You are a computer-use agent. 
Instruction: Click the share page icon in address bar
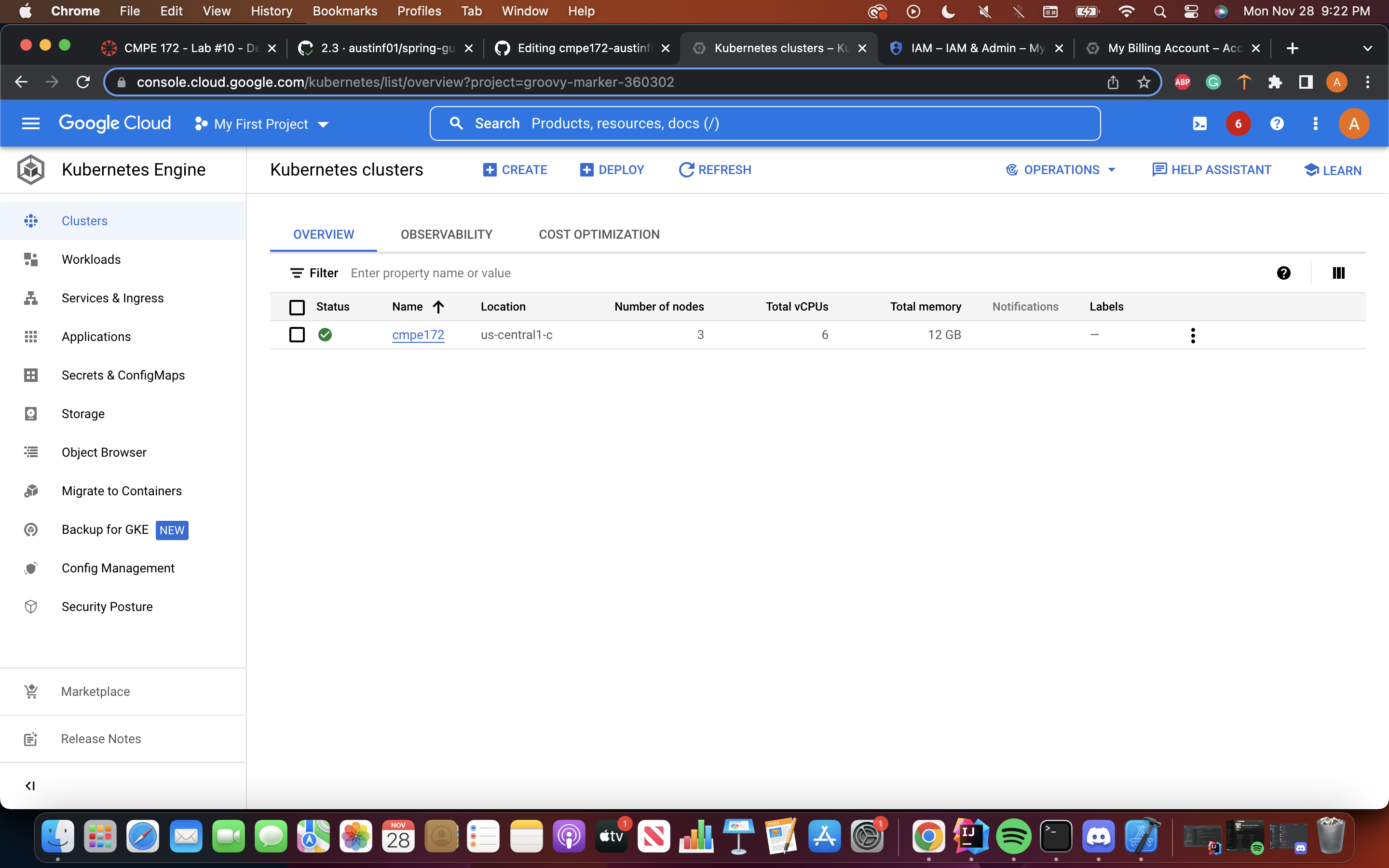[x=1112, y=82]
